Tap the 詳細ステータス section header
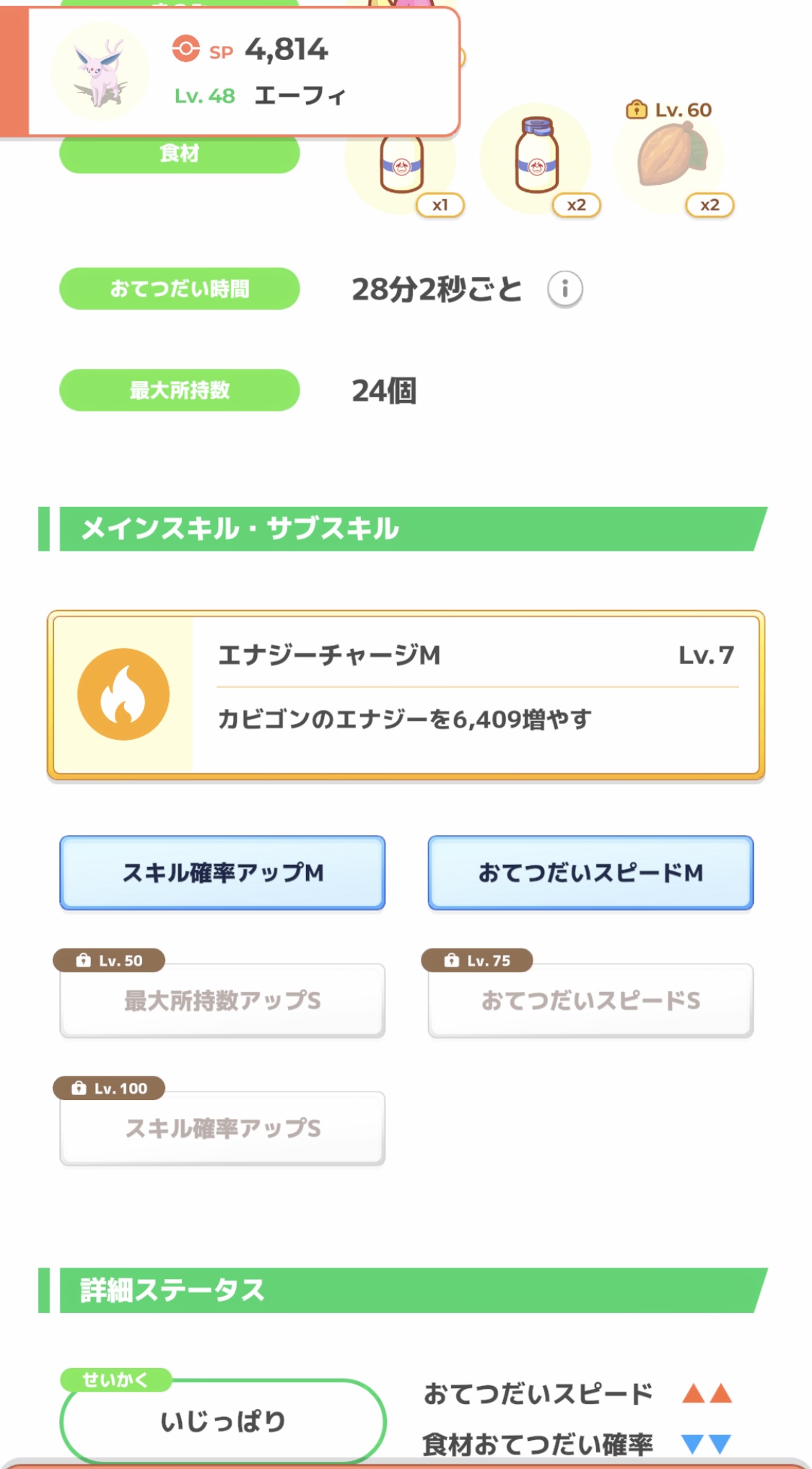This screenshot has width=812, height=1469. click(x=404, y=1290)
